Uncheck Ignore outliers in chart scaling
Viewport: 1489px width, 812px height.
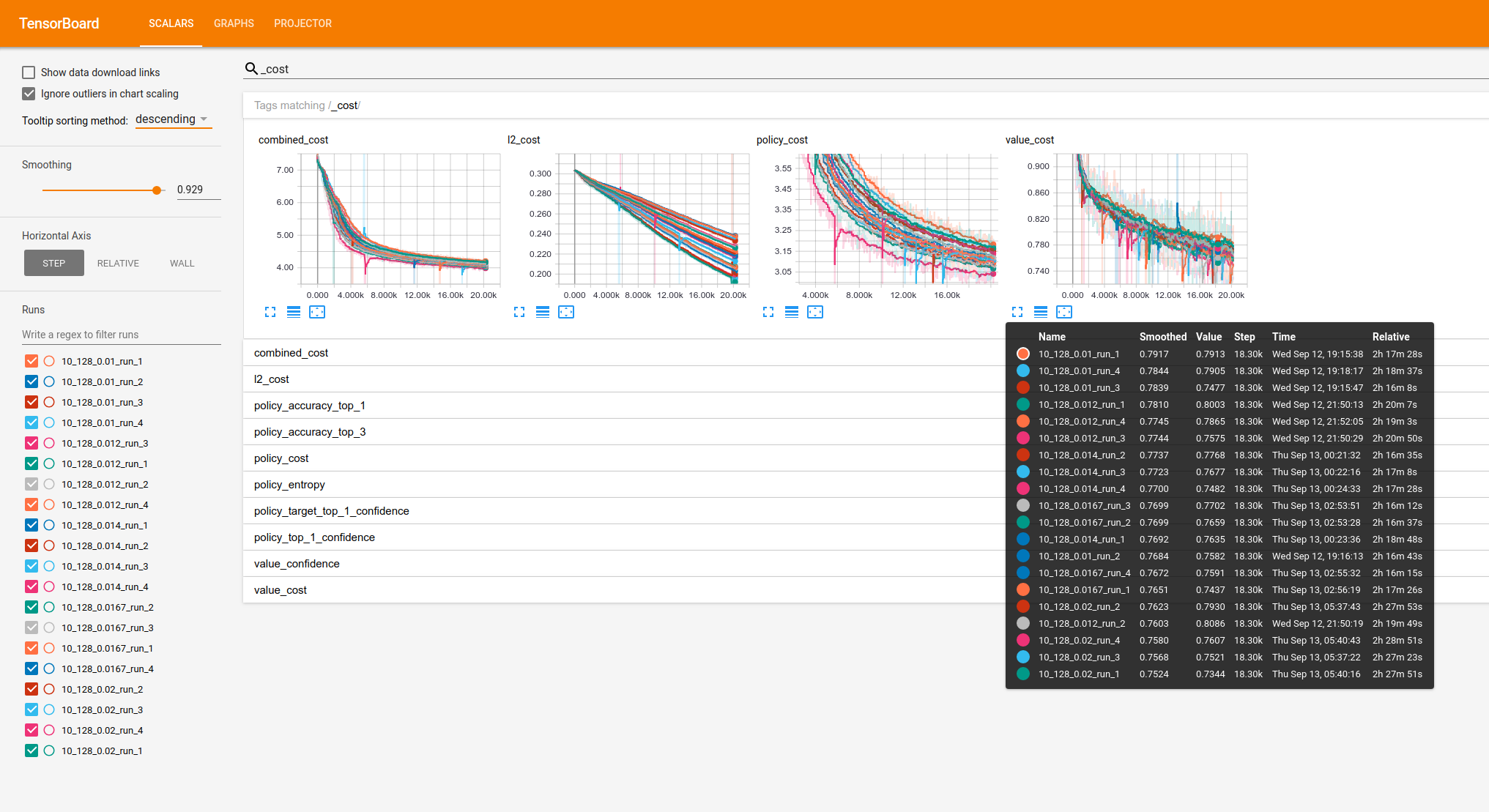click(x=29, y=94)
